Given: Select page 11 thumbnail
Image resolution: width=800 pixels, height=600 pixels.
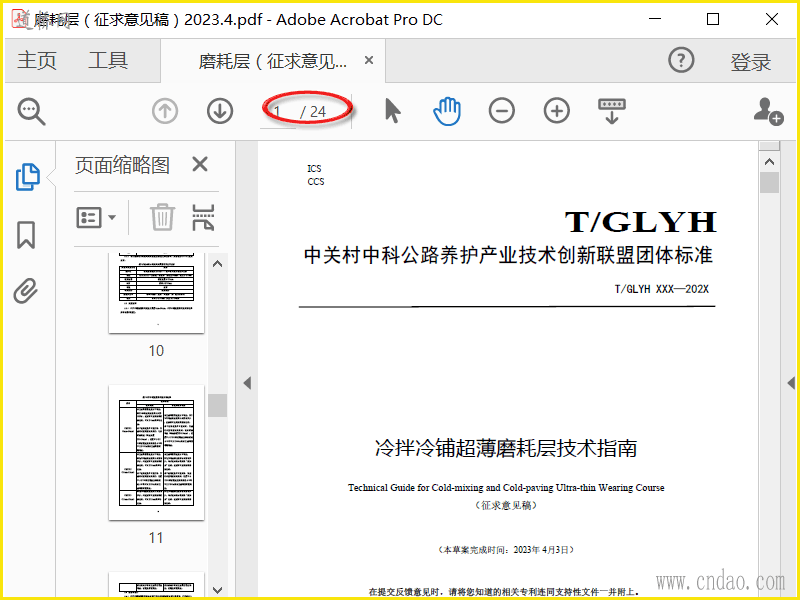Looking at the screenshot, I should coord(156,453).
